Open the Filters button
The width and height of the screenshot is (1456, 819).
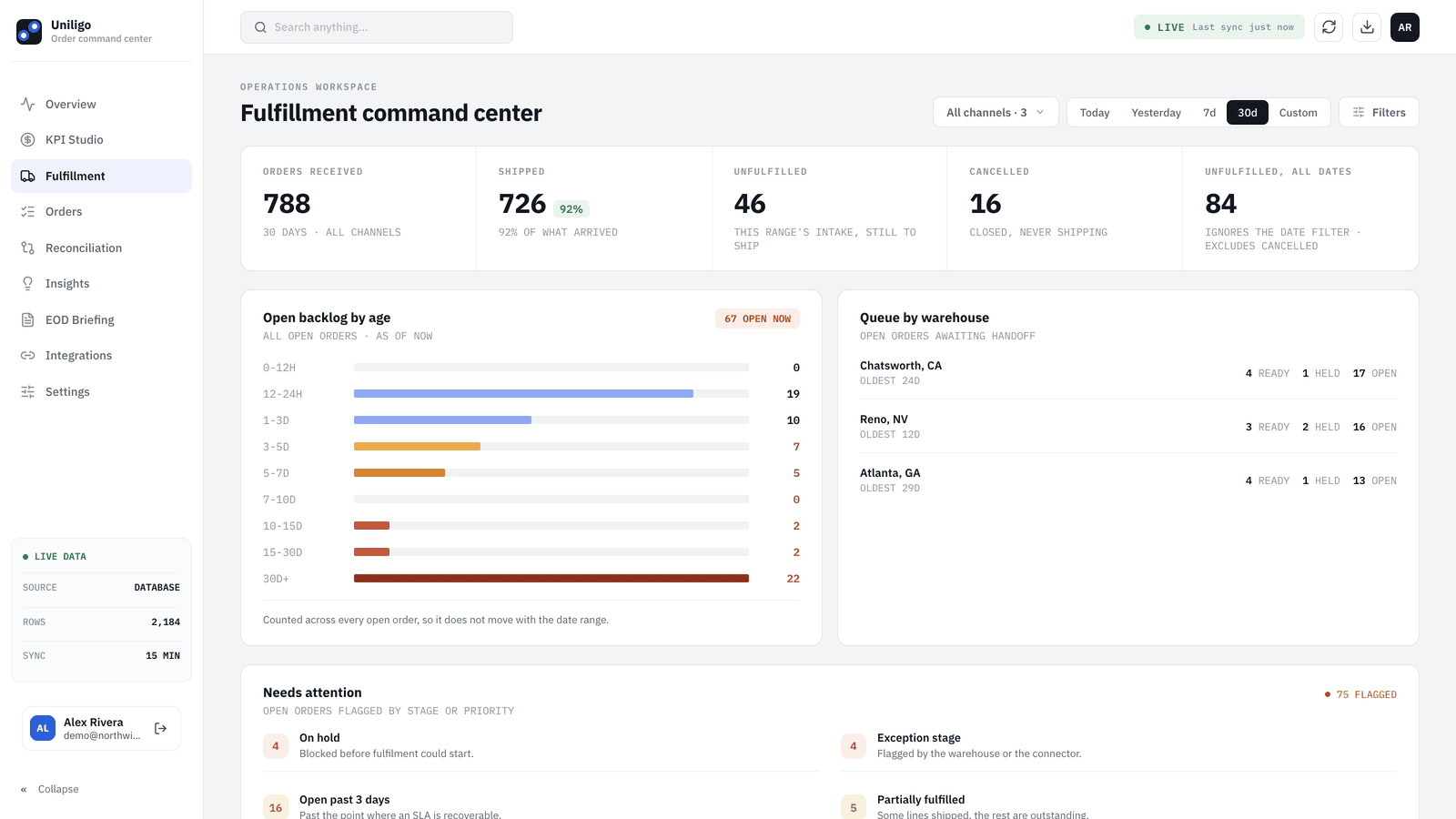coord(1379,113)
